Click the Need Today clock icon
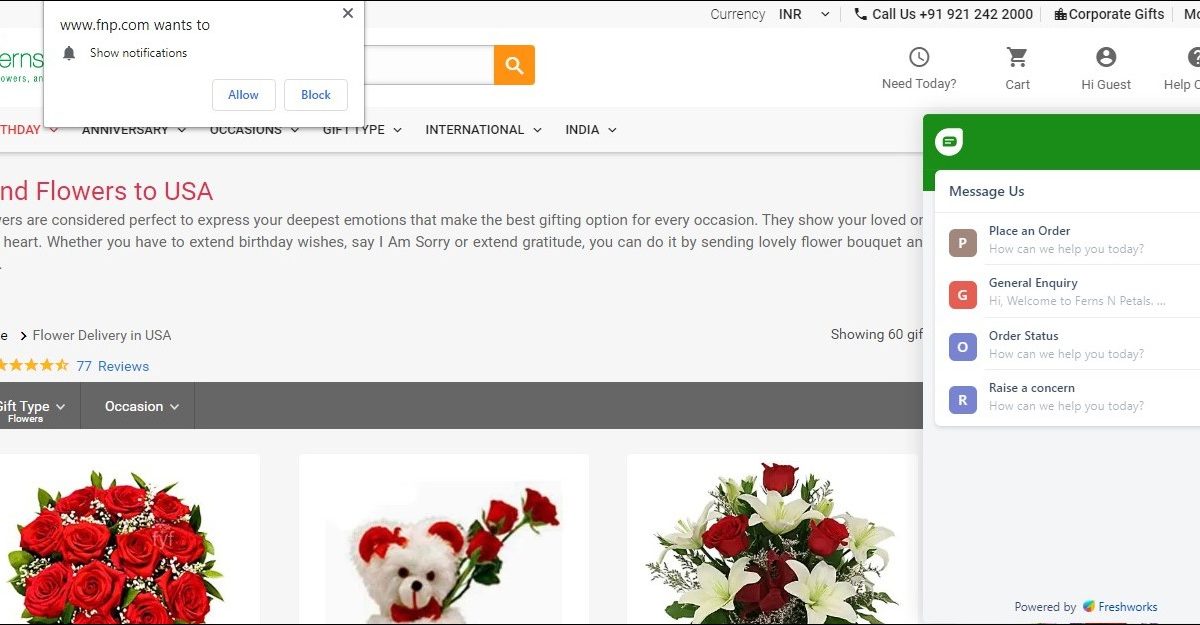 918,58
